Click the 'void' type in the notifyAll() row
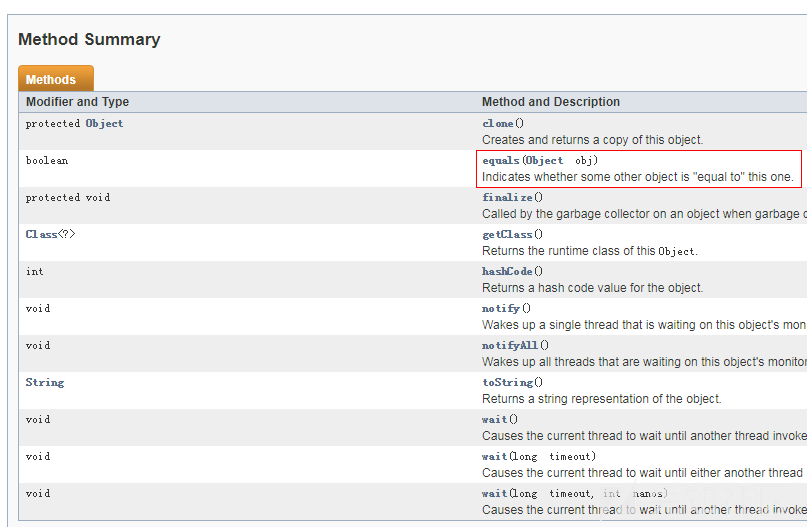This screenshot has width=807, height=527. [x=38, y=346]
